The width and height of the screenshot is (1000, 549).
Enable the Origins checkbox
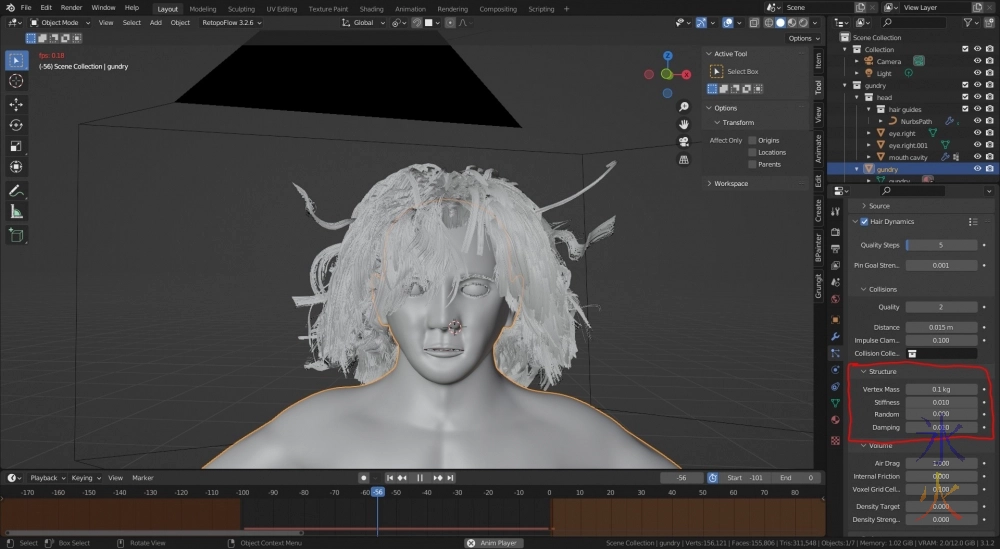(752, 141)
